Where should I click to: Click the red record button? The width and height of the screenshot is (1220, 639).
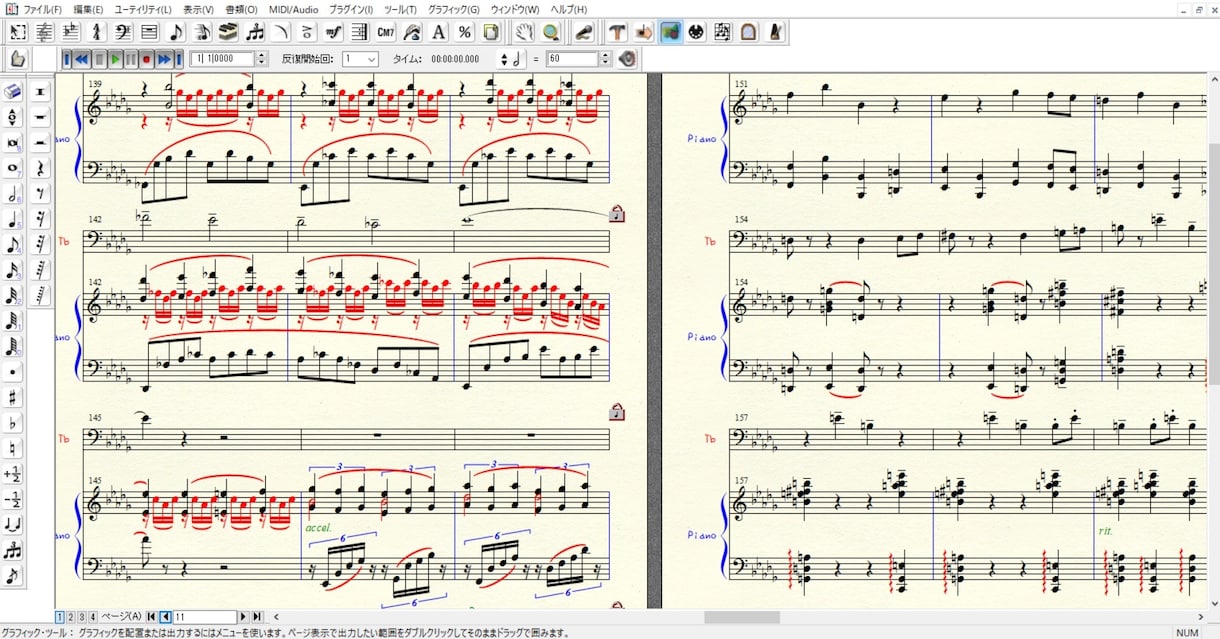point(146,59)
